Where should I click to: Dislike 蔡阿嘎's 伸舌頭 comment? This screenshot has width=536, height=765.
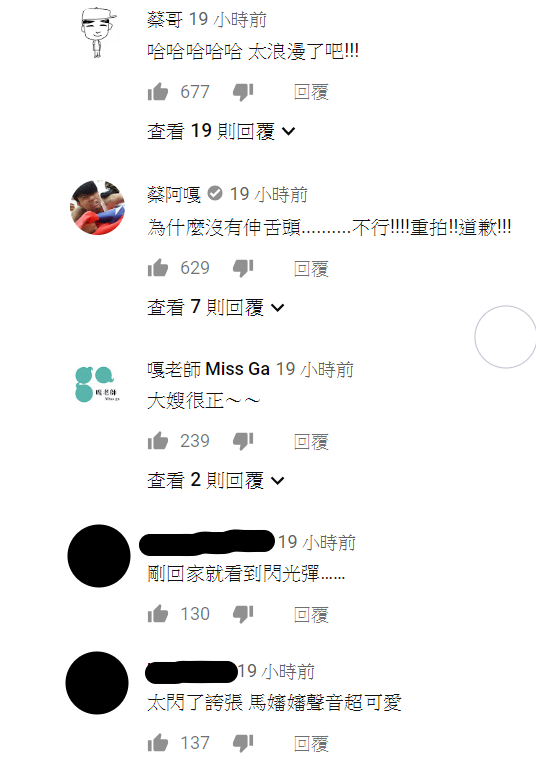(243, 268)
